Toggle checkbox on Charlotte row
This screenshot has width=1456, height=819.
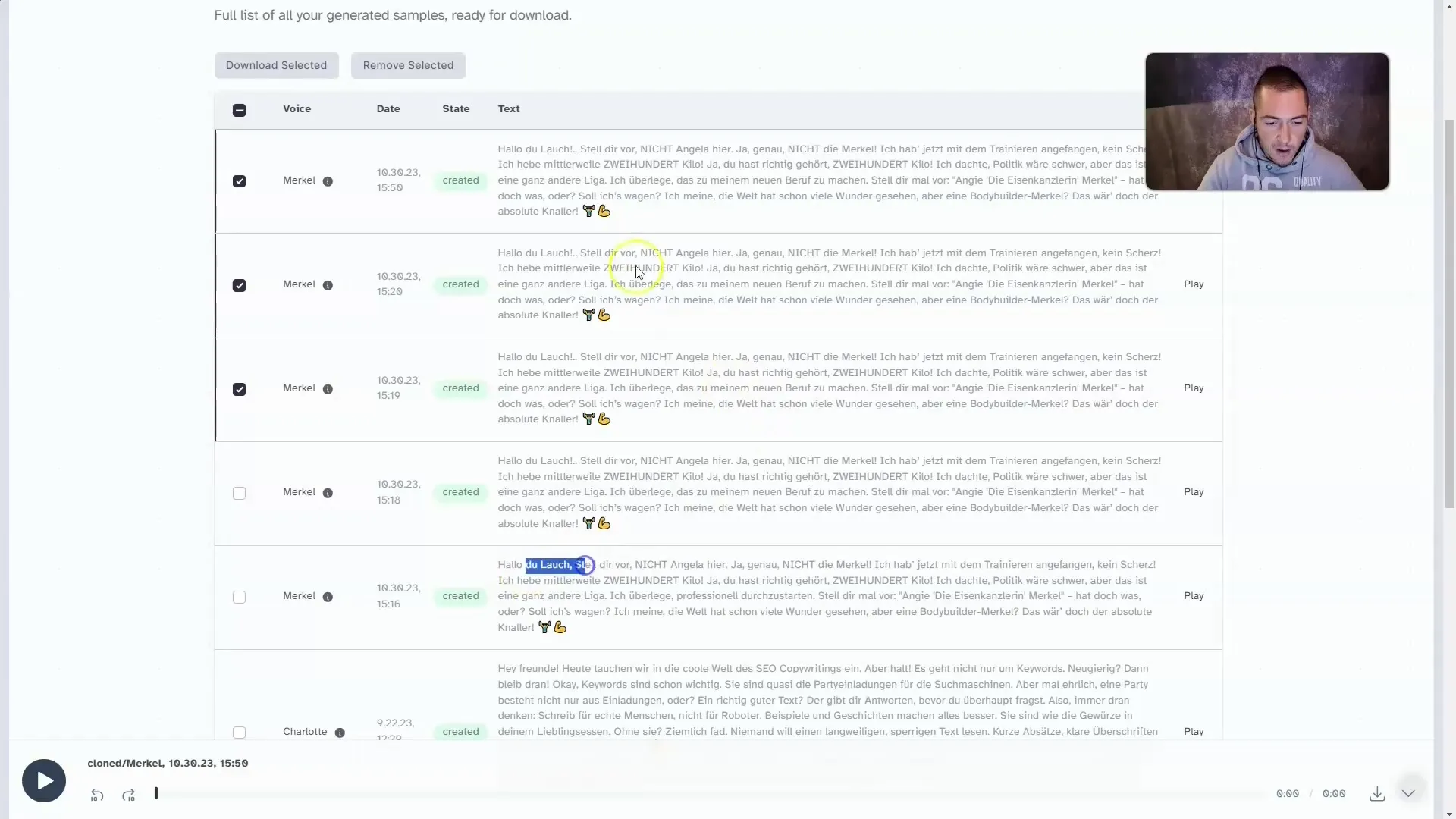tap(239, 731)
